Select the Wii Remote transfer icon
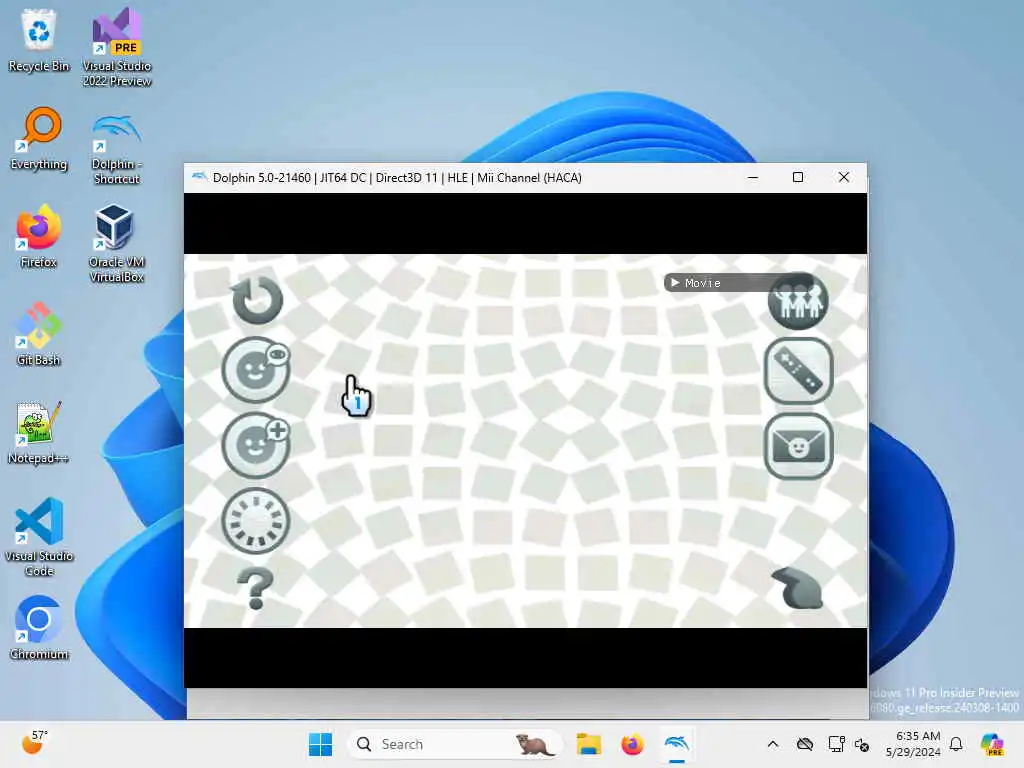1024x768 pixels. point(798,370)
